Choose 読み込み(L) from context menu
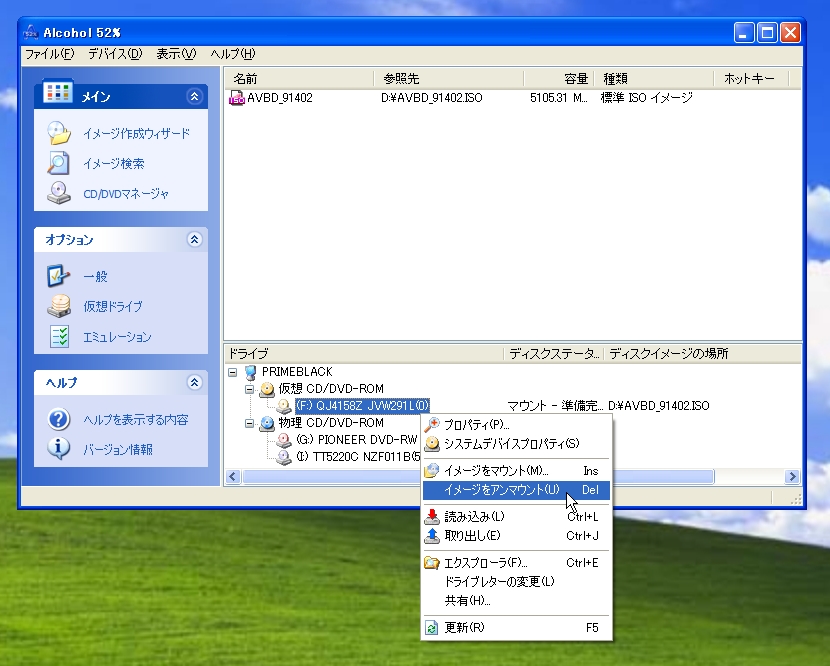Screen dimensions: 830x666 click(516, 517)
